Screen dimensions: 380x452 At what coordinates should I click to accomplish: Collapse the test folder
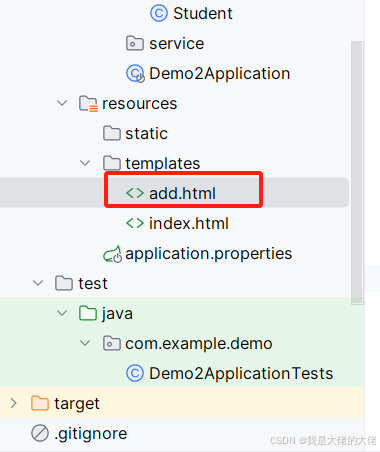click(x=38, y=283)
